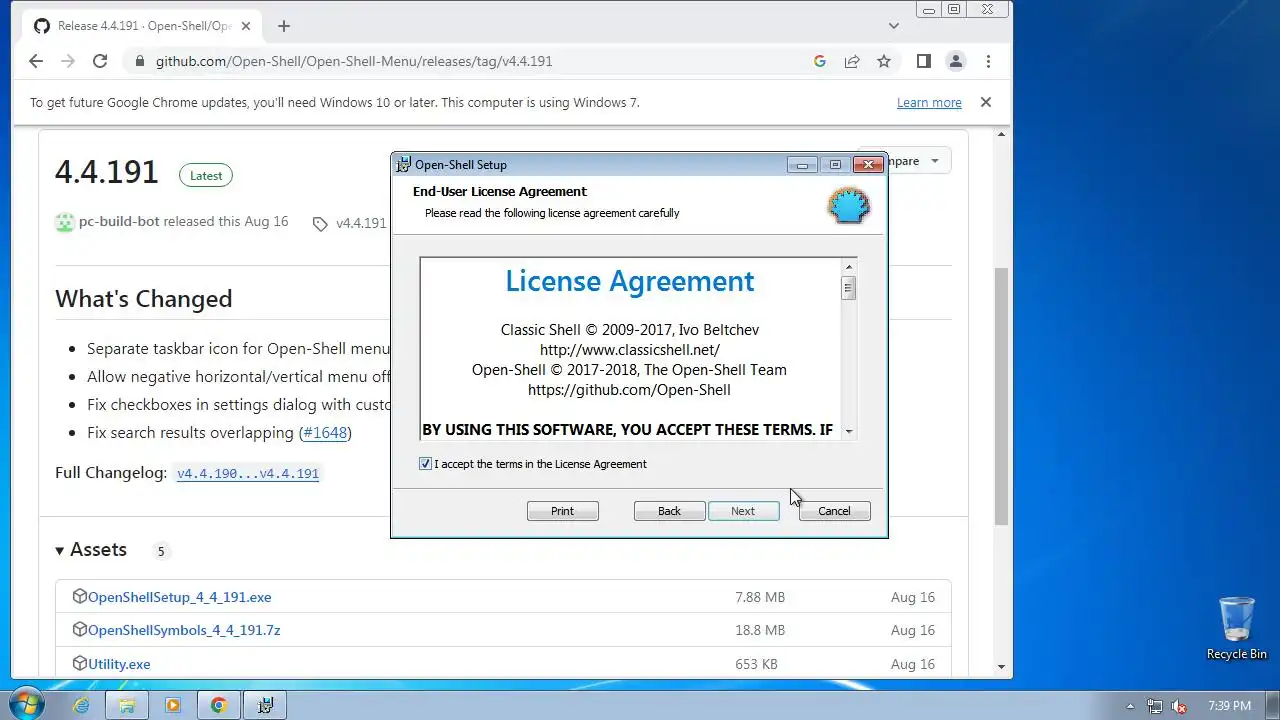Click Chrome's forward navigation arrow

[68, 61]
